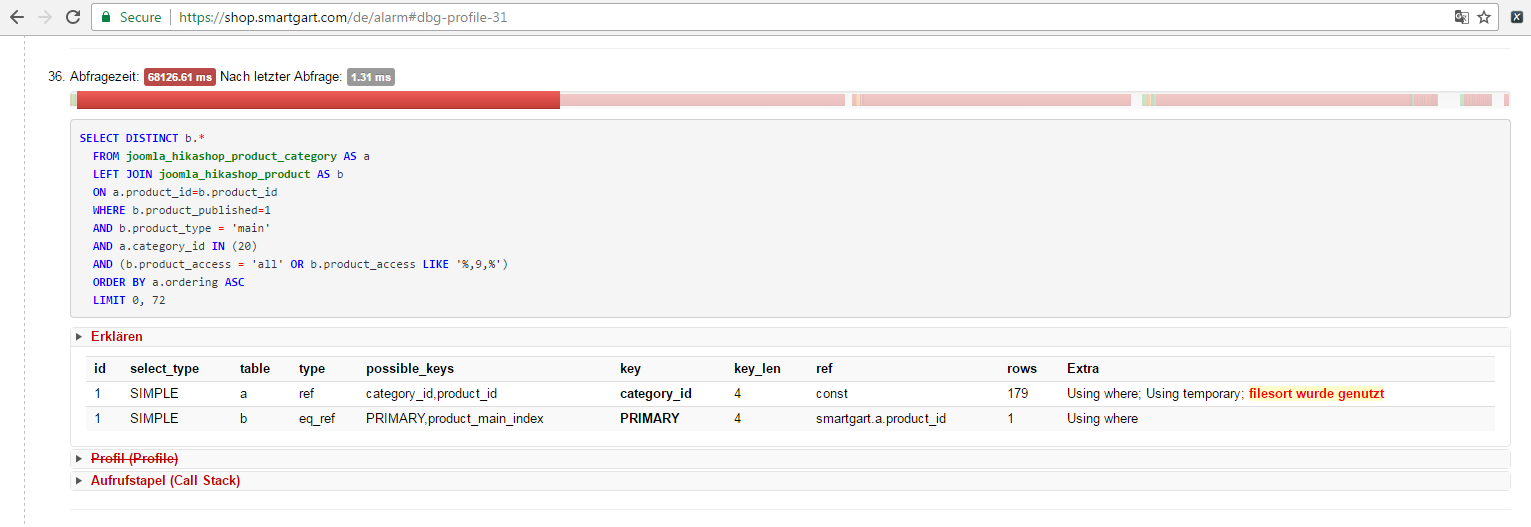The height and width of the screenshot is (527, 1531).
Task: Click the gray 1.31 ms badge
Action: pos(370,77)
